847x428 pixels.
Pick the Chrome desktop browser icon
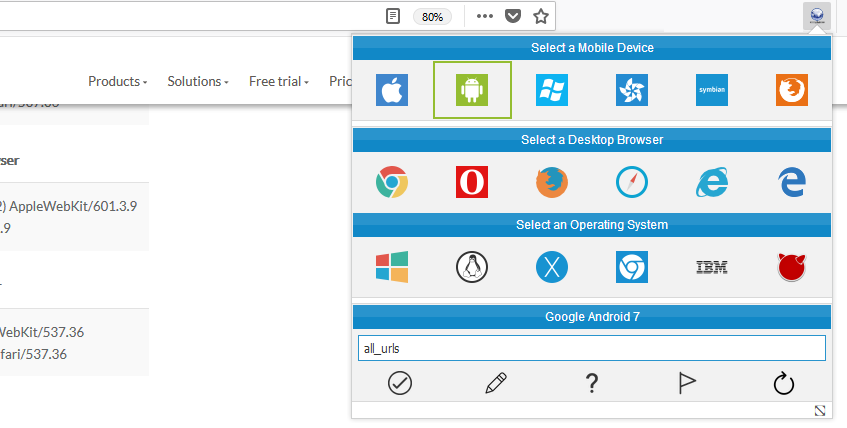[x=392, y=182]
